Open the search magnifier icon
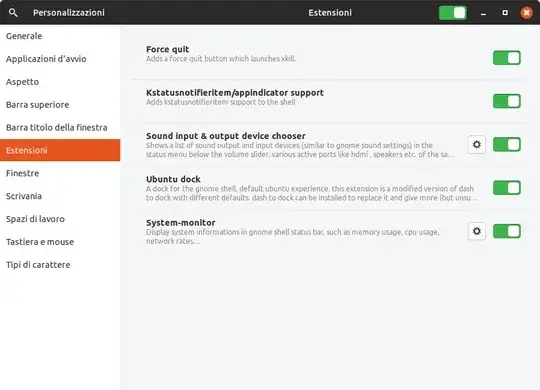The height and width of the screenshot is (390, 540). click(13, 13)
